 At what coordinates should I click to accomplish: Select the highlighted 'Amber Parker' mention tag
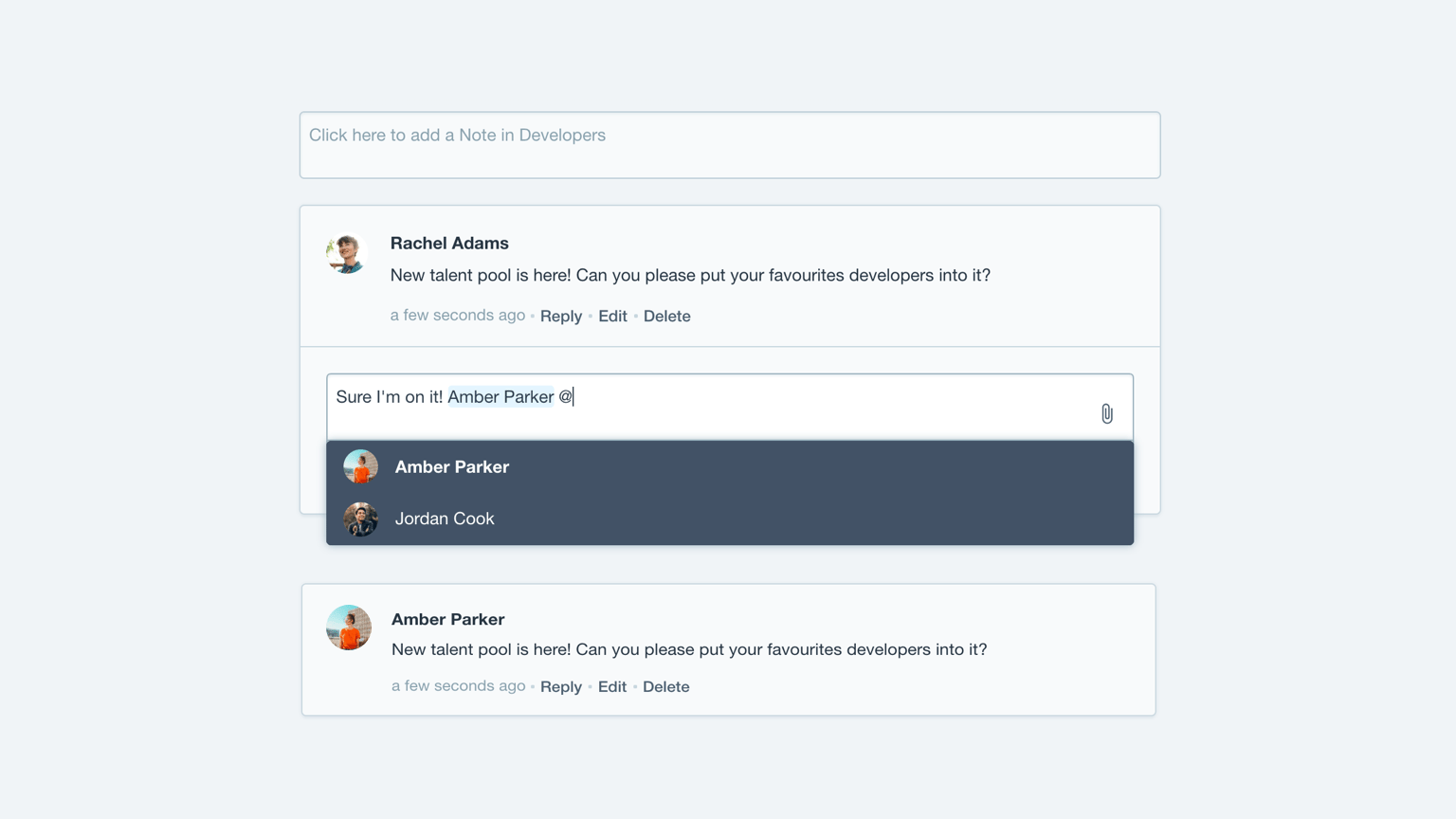pos(500,396)
